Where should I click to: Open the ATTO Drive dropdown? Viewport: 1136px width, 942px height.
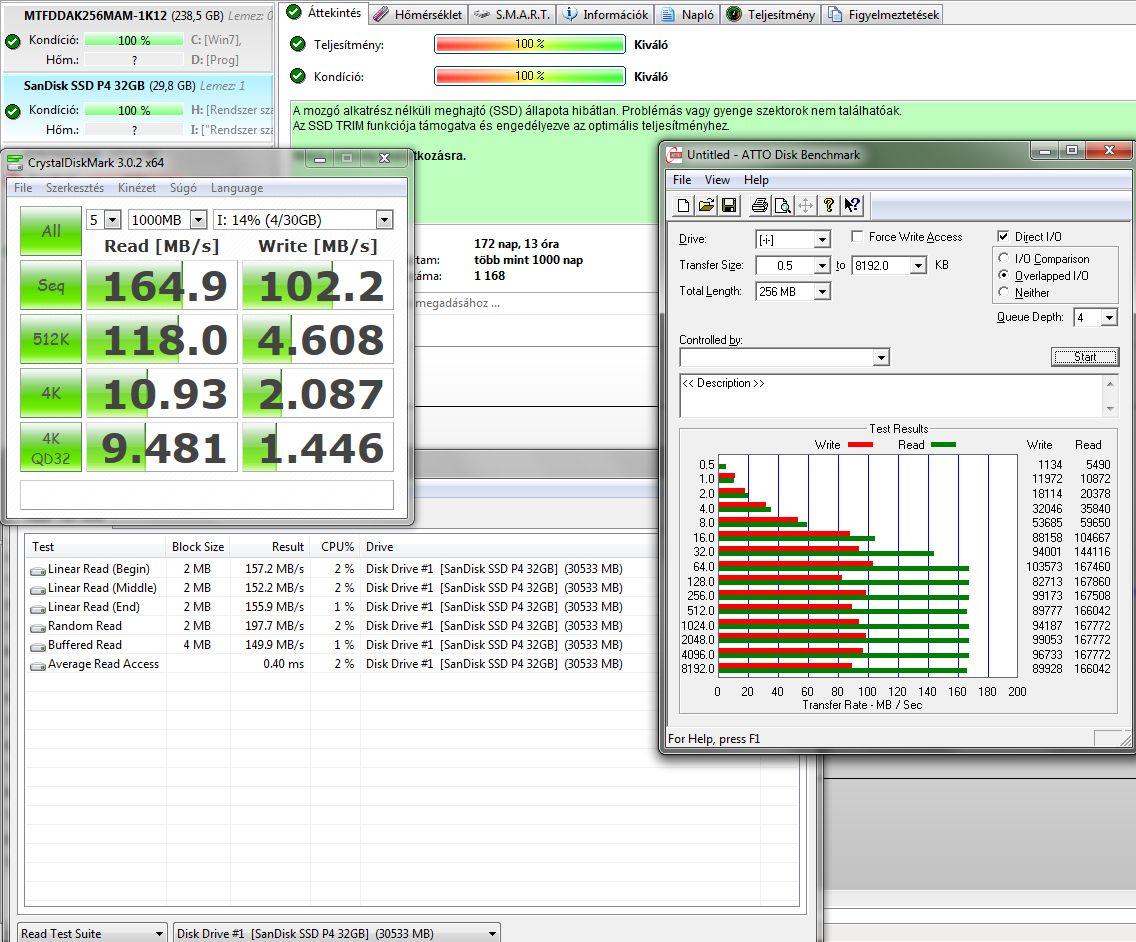822,239
